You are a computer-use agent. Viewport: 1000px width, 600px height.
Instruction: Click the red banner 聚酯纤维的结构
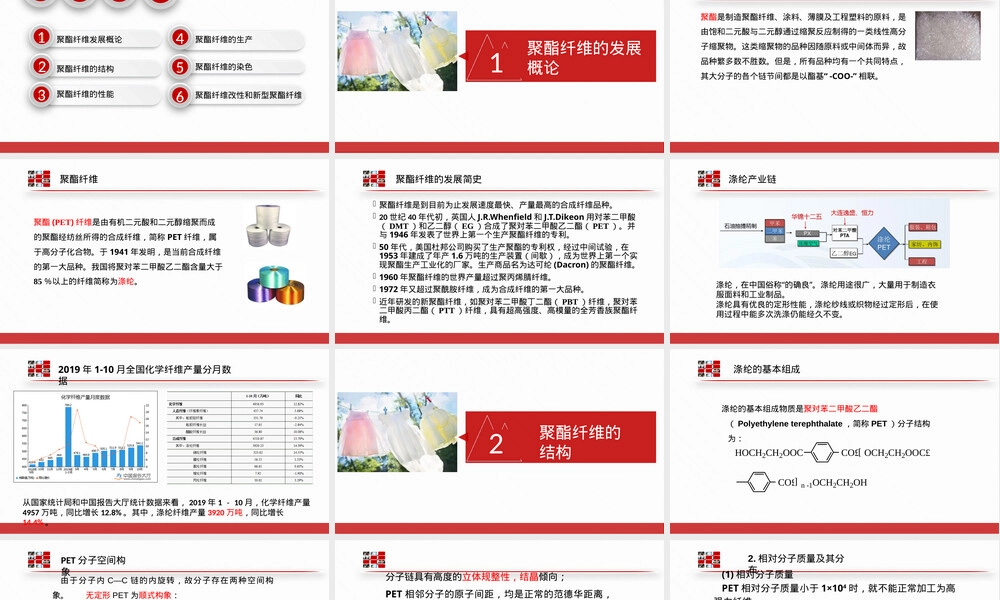pos(561,437)
